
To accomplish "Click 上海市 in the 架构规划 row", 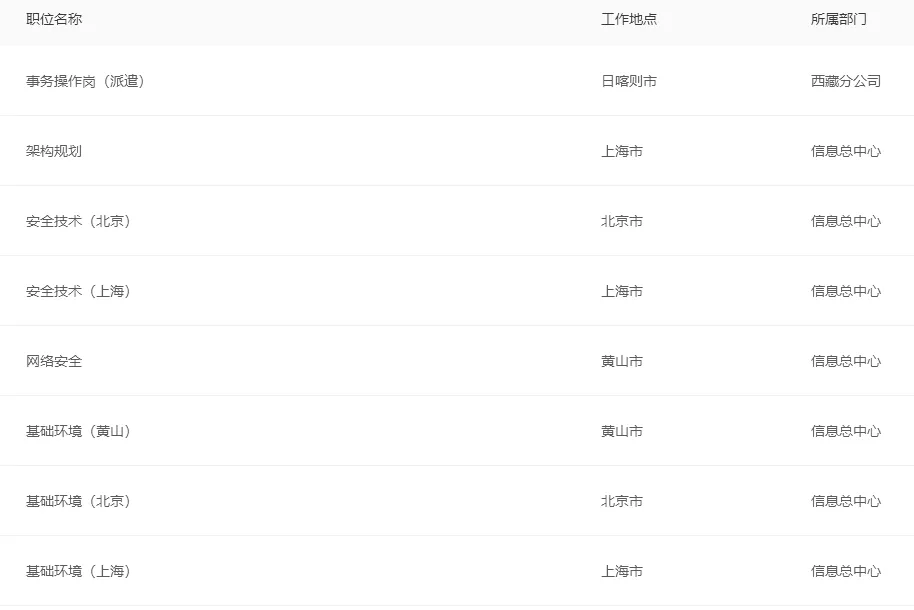I will [622, 151].
